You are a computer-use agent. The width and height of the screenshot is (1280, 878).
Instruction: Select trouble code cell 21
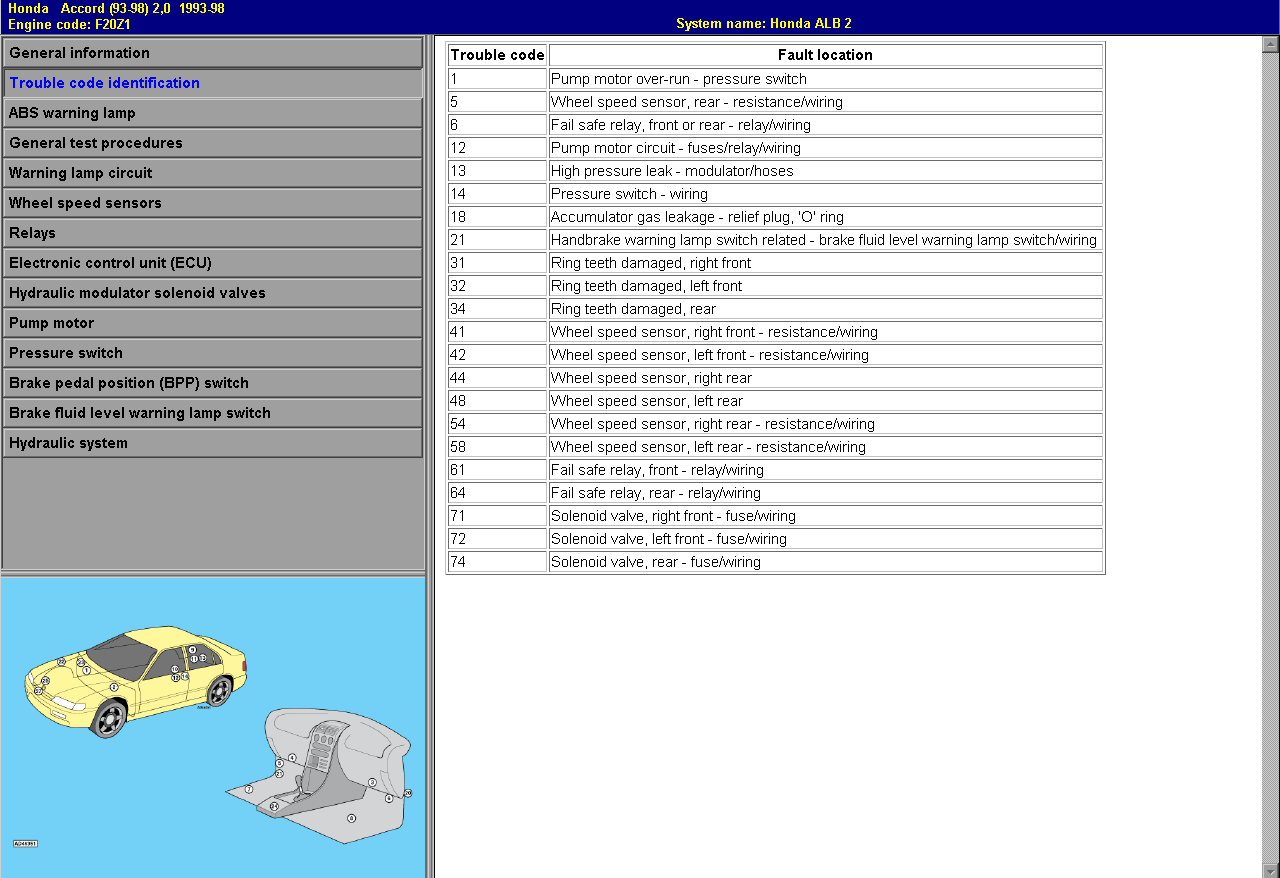[497, 240]
